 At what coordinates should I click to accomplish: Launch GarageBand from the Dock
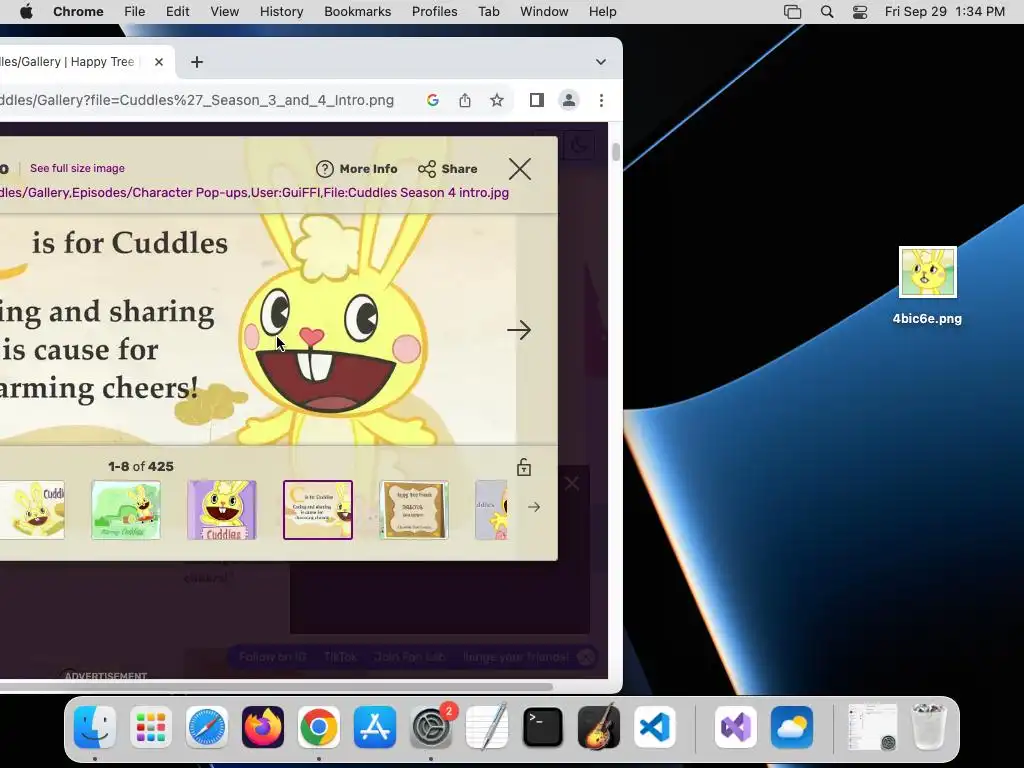pos(599,727)
